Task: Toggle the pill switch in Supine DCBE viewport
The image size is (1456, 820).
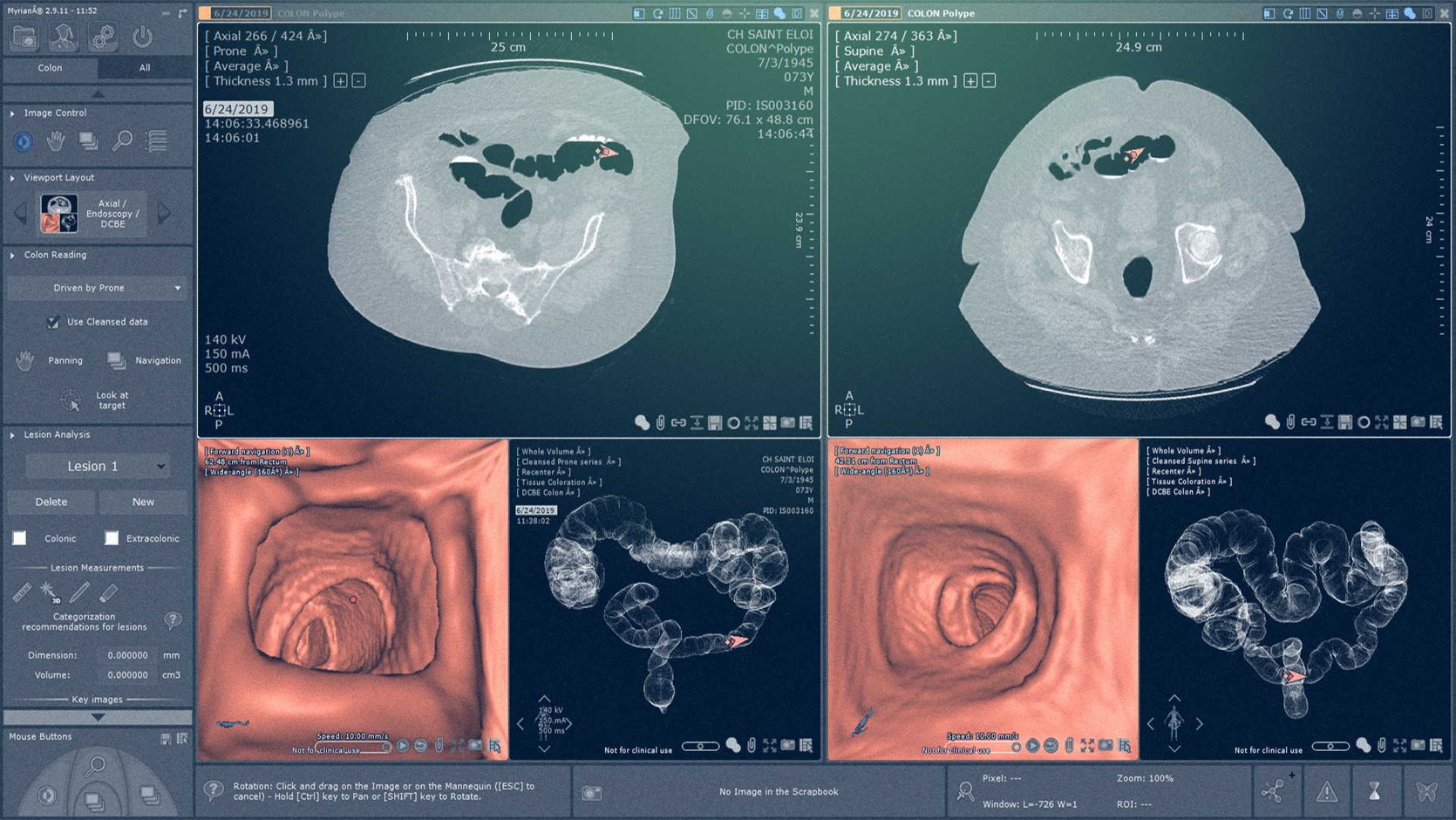Action: tap(1330, 747)
